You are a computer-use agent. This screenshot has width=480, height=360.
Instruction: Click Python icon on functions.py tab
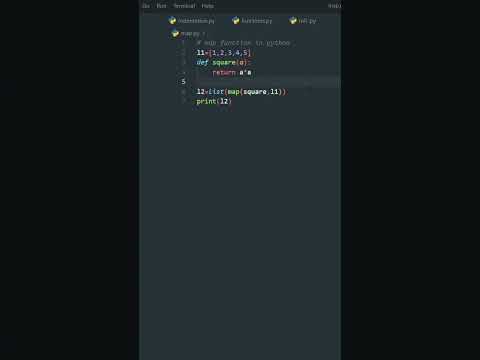(x=236, y=21)
